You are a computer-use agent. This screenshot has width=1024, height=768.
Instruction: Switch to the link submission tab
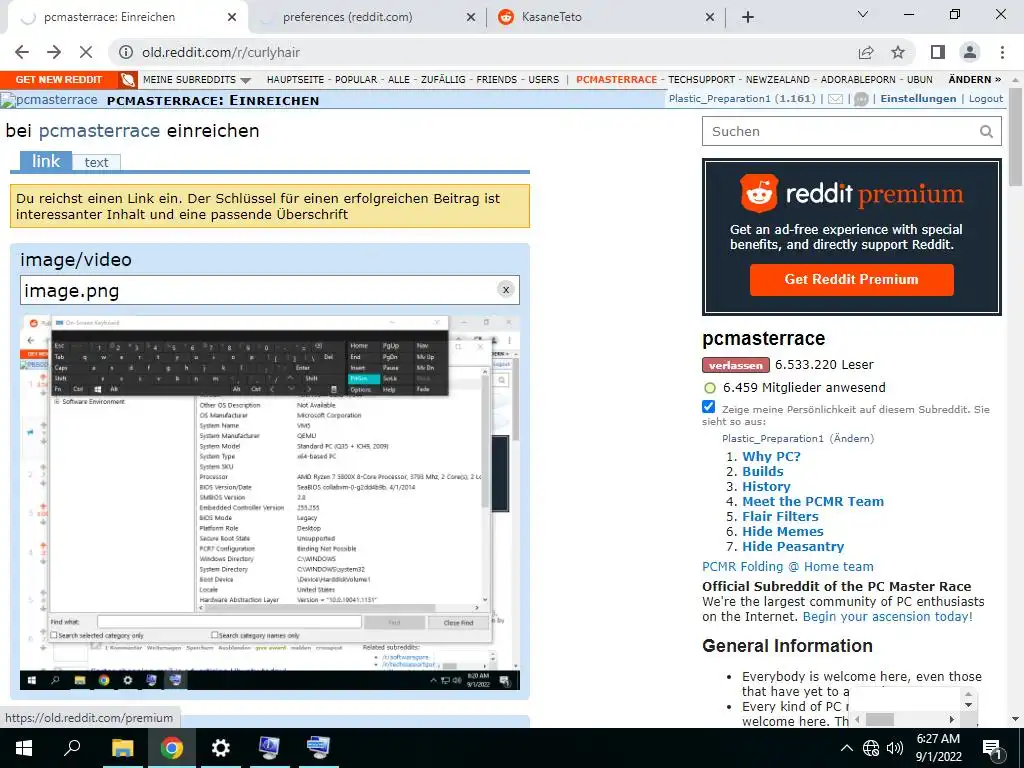pos(46,161)
